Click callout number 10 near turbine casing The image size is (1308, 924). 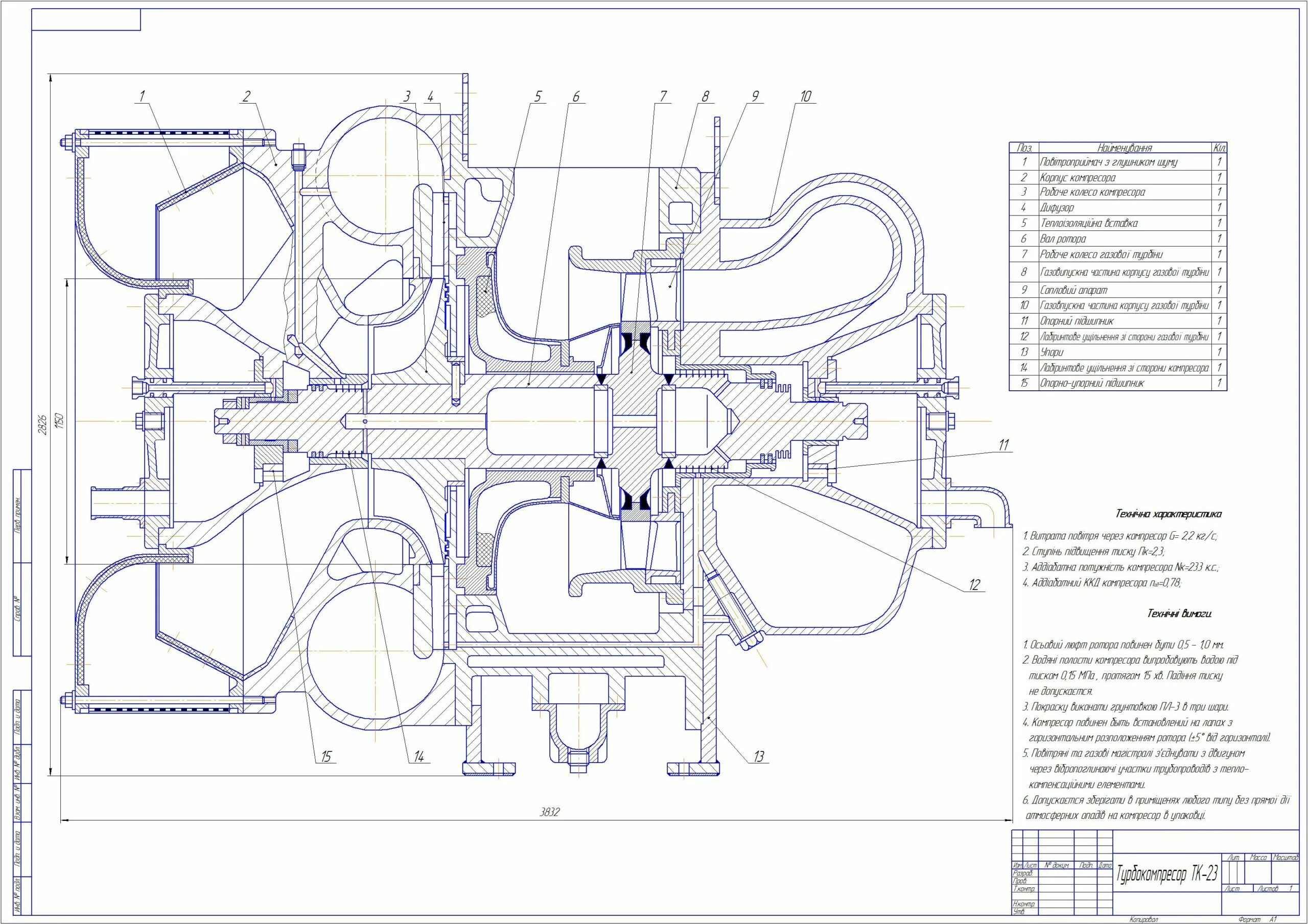(806, 96)
